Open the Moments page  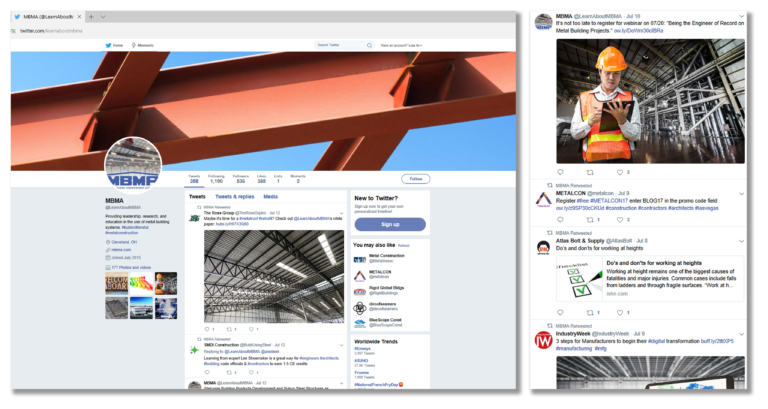click(x=143, y=45)
